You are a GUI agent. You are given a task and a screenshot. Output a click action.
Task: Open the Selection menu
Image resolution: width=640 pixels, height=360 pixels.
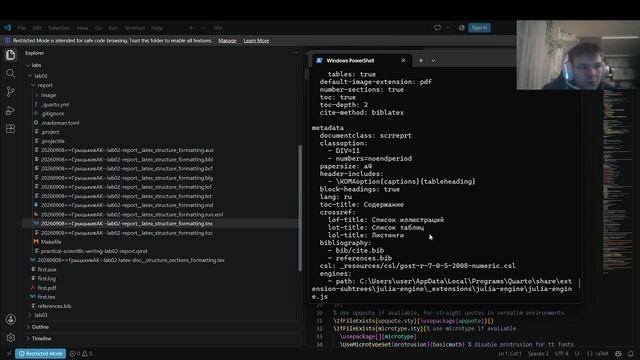59,28
